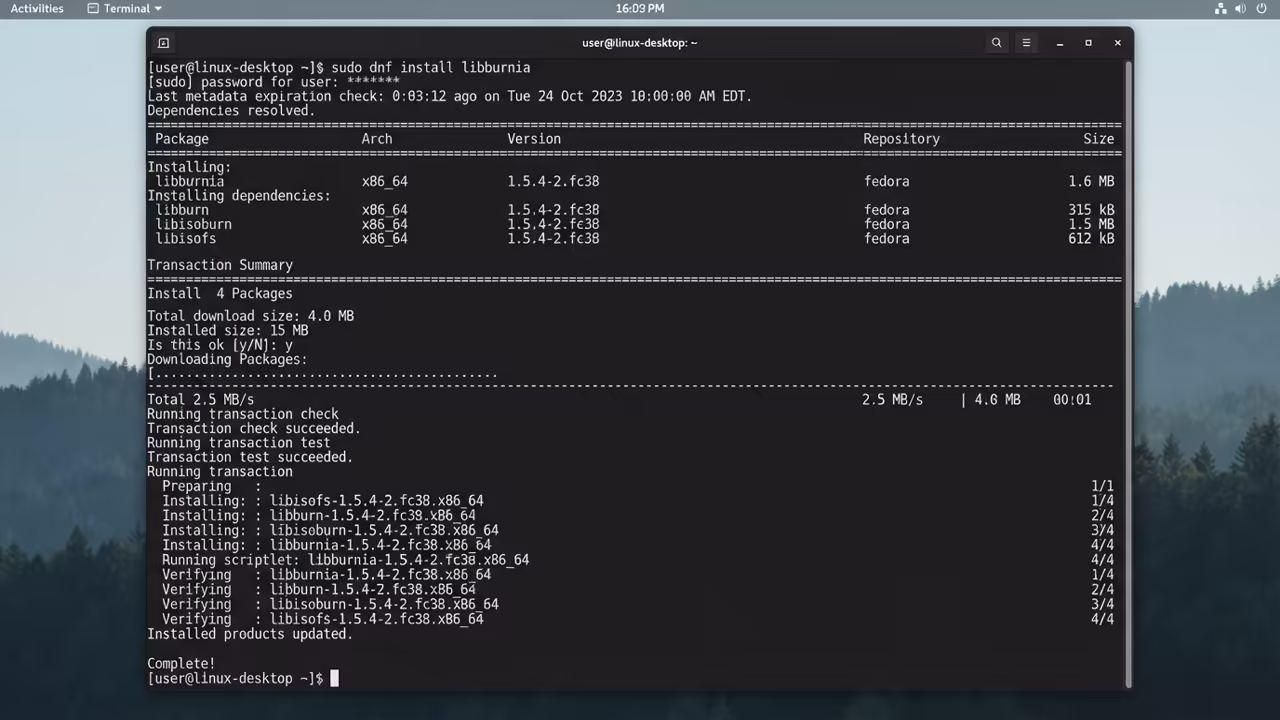Click the "Dependencies resolved." line
Viewport: 1280px width, 720px height.
(231, 111)
